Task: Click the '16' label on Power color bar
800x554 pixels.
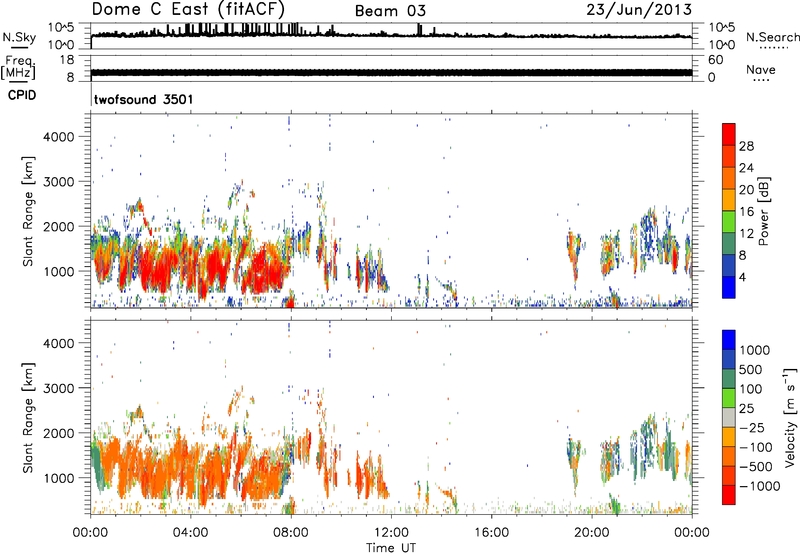Action: (746, 212)
